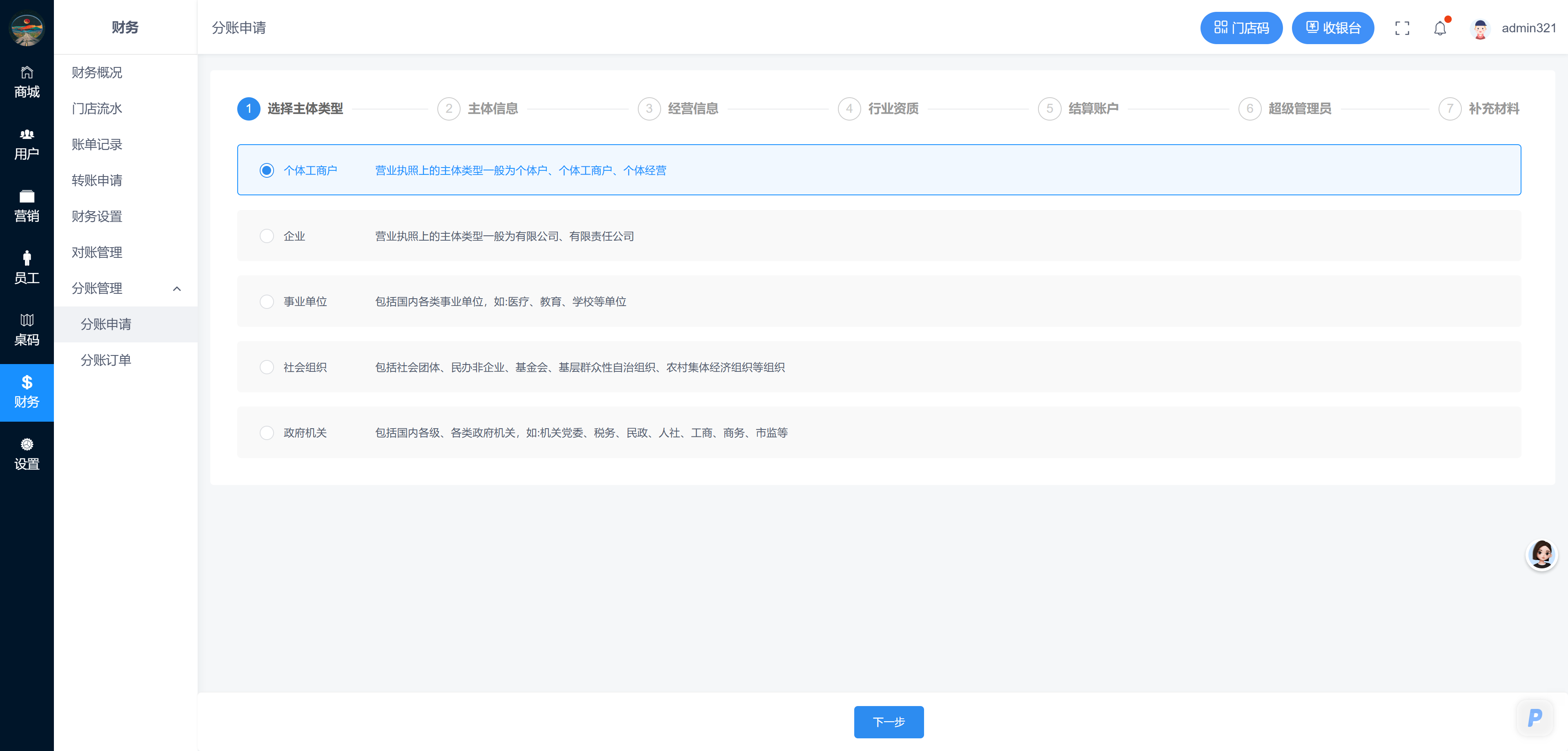Click step 3 经营信息
This screenshot has height=751, width=1568.
(x=678, y=108)
